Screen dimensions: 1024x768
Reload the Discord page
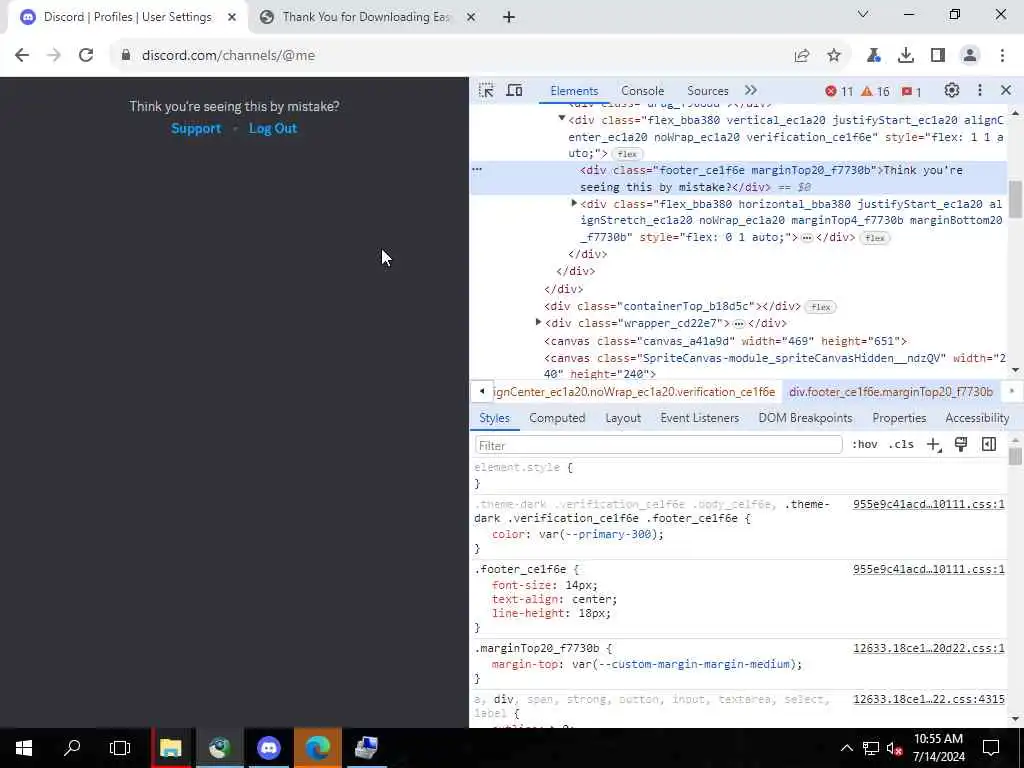86,56
